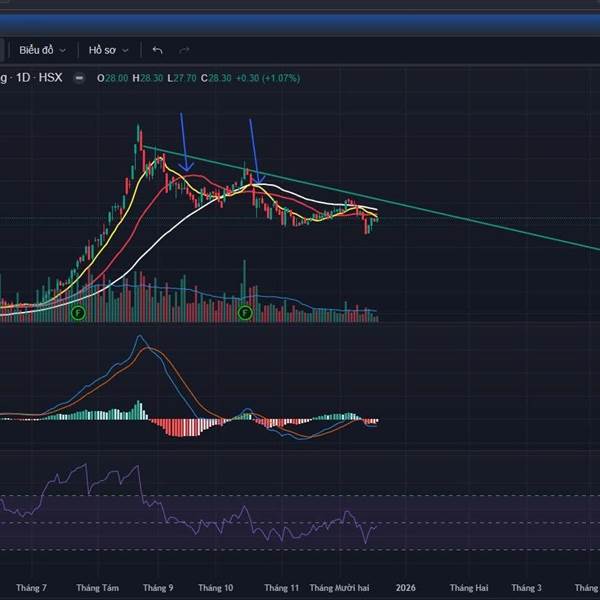Click the Tháng Hai time axis label
Viewport: 600px width, 600px height.
pos(468,588)
